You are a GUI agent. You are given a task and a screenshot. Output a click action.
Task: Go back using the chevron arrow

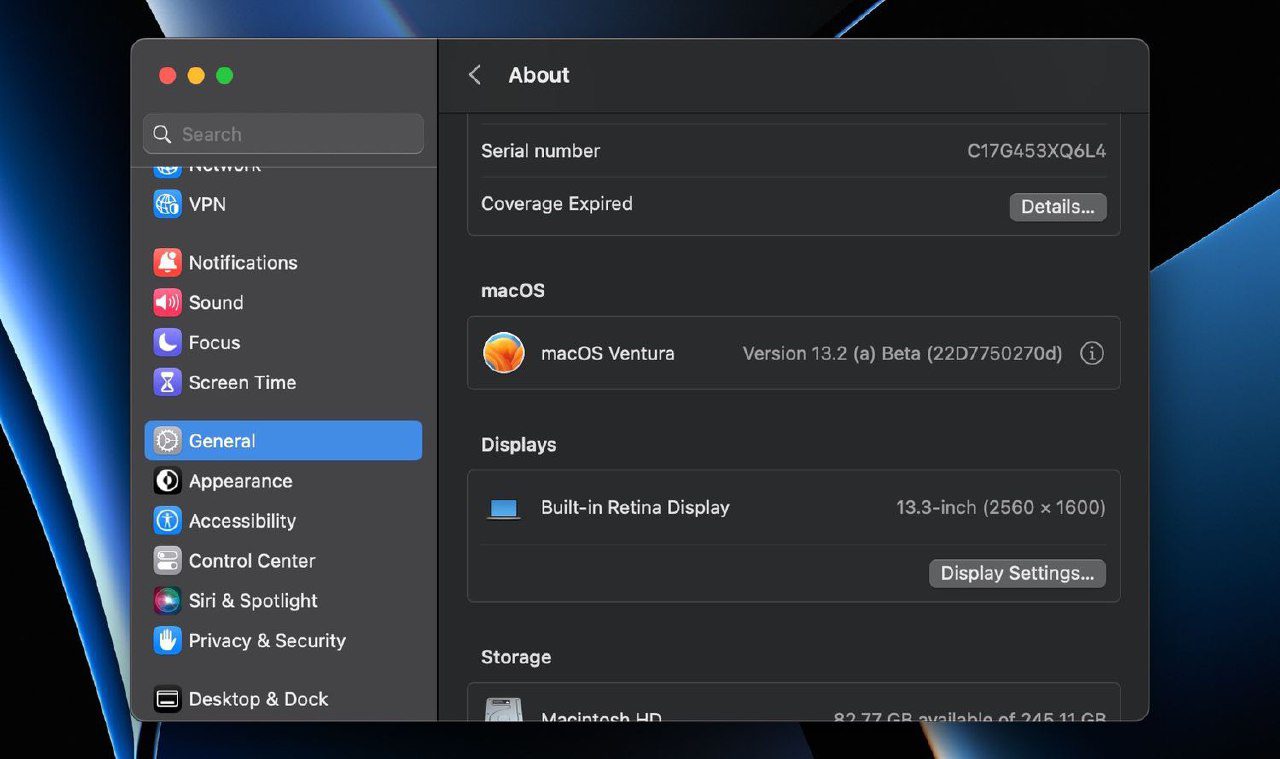[x=475, y=75]
